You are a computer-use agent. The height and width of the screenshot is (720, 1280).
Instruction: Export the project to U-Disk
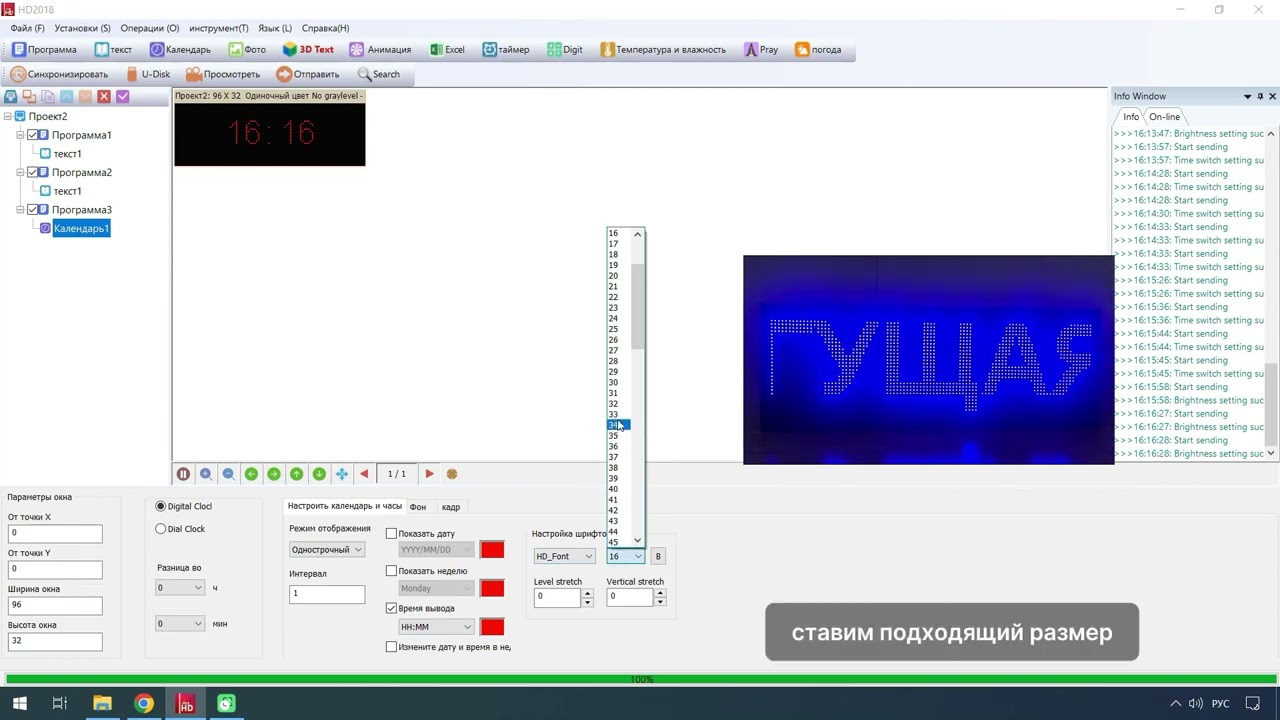pos(148,74)
